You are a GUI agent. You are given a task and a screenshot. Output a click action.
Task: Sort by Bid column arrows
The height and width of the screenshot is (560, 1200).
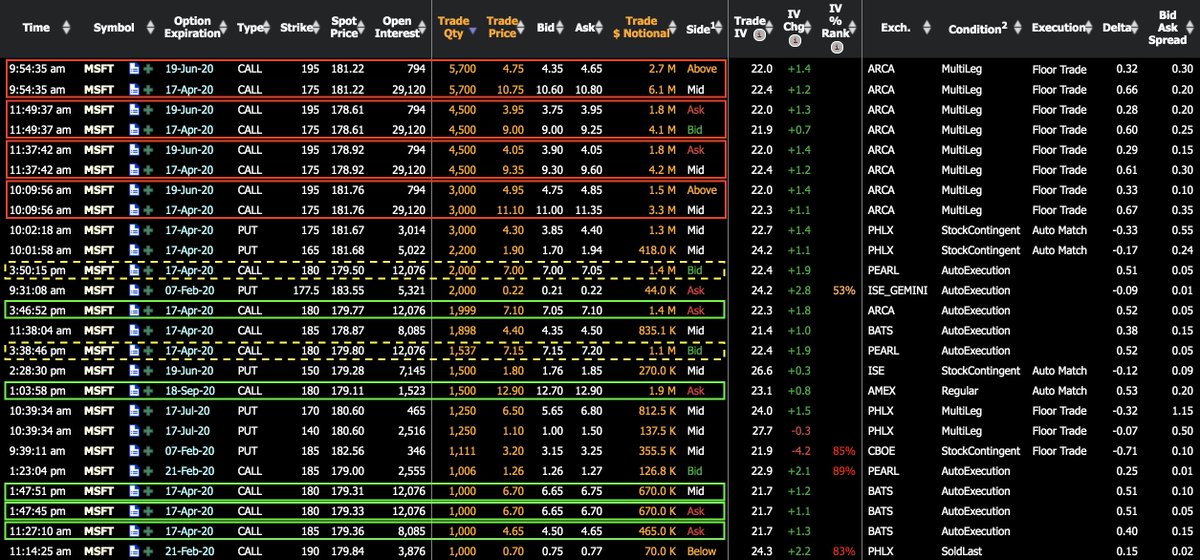[562, 28]
